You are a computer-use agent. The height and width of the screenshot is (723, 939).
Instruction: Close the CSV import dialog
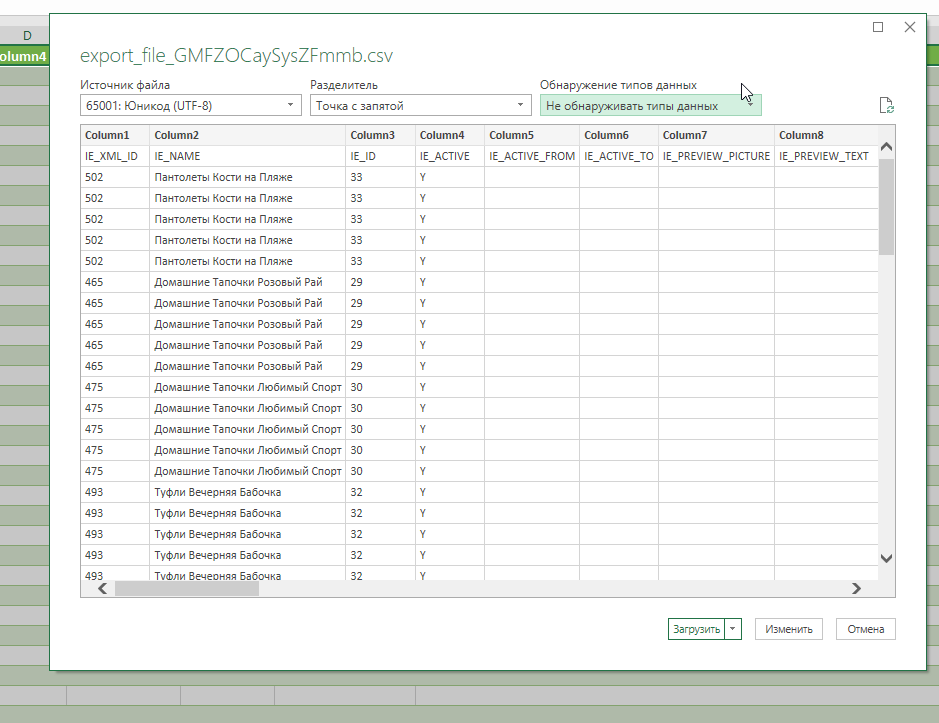click(910, 27)
